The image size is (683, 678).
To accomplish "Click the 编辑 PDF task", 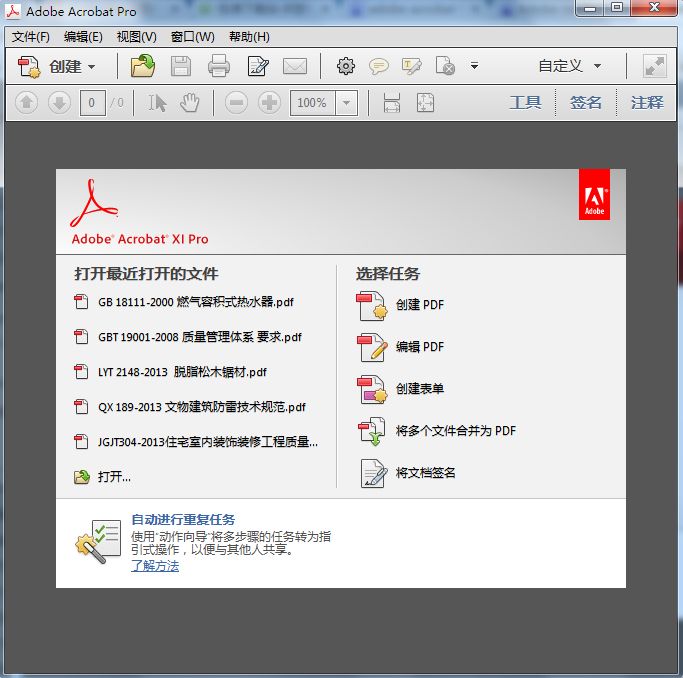I will tap(400, 347).
